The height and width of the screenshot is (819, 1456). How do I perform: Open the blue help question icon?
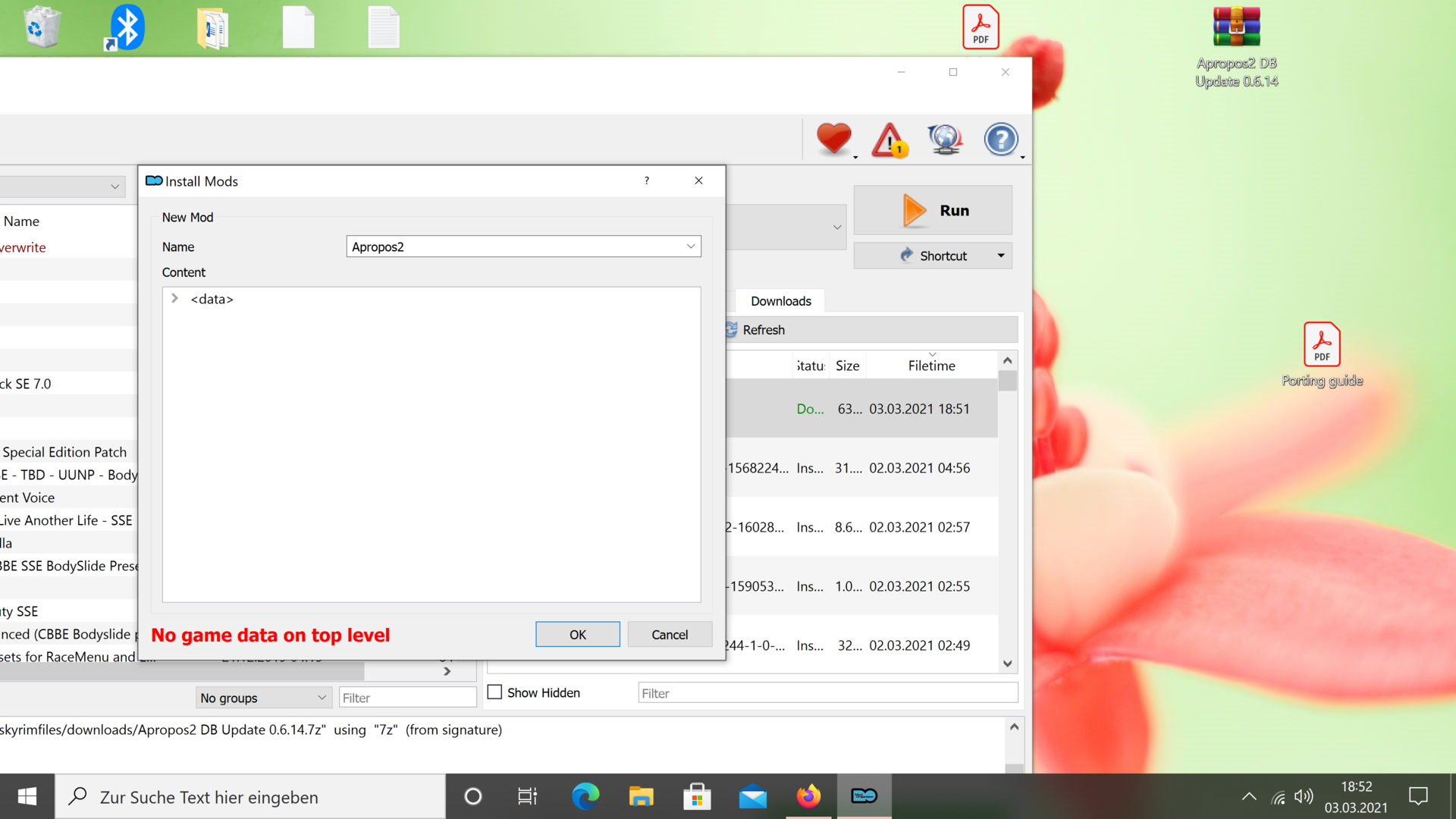pos(1001,140)
